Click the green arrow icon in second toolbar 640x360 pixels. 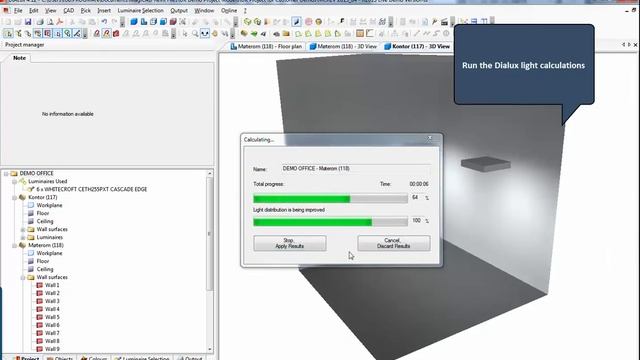click(253, 34)
